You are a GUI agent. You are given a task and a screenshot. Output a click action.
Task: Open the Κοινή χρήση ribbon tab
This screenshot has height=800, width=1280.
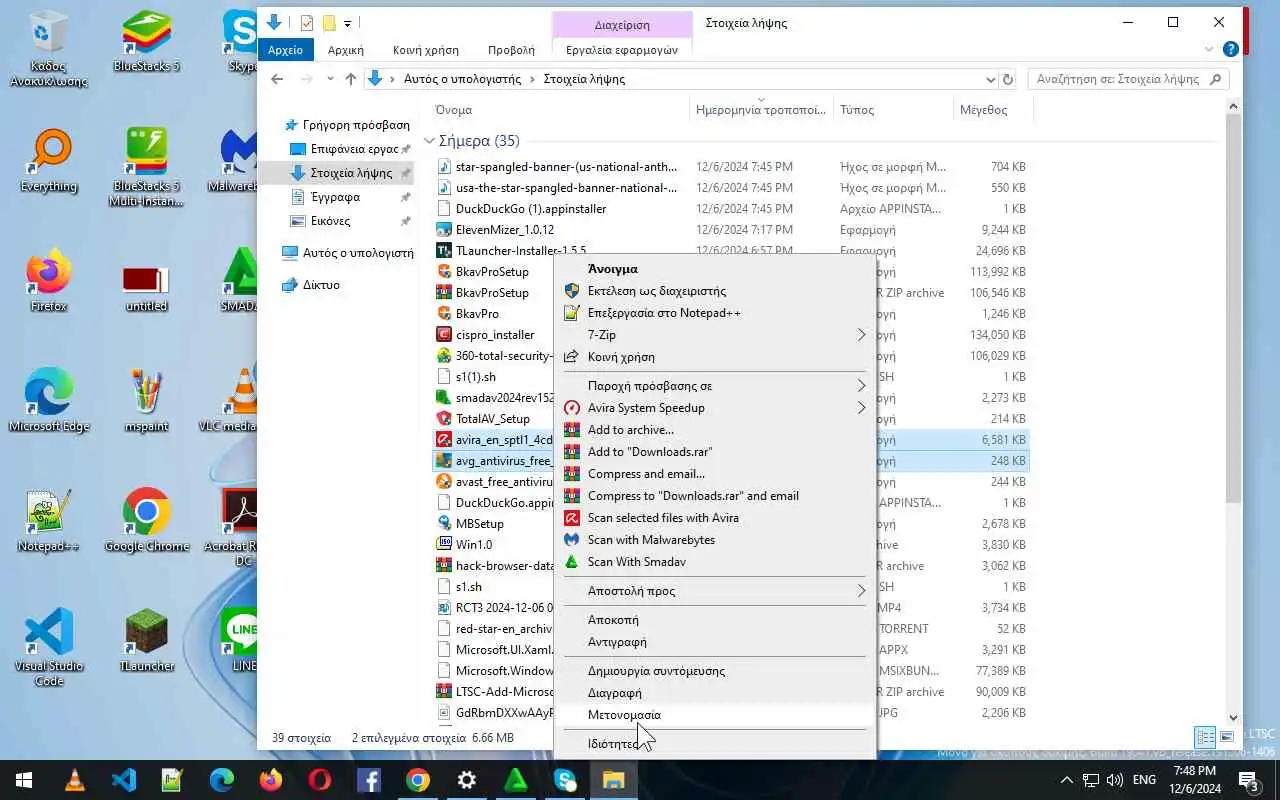pyautogui.click(x=426, y=49)
